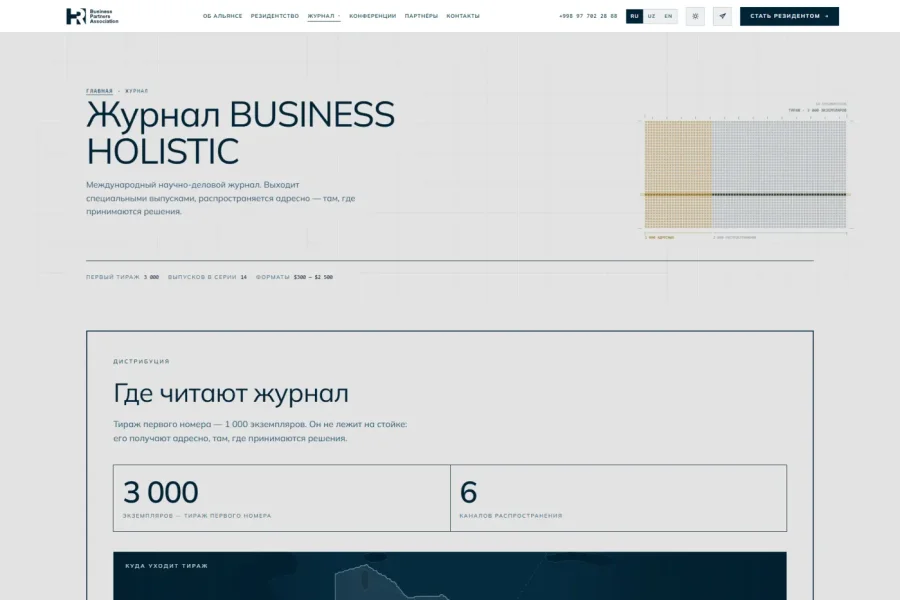Call phone number +998 97 702 28 88
Viewport: 900px width, 600px height.
tap(588, 16)
